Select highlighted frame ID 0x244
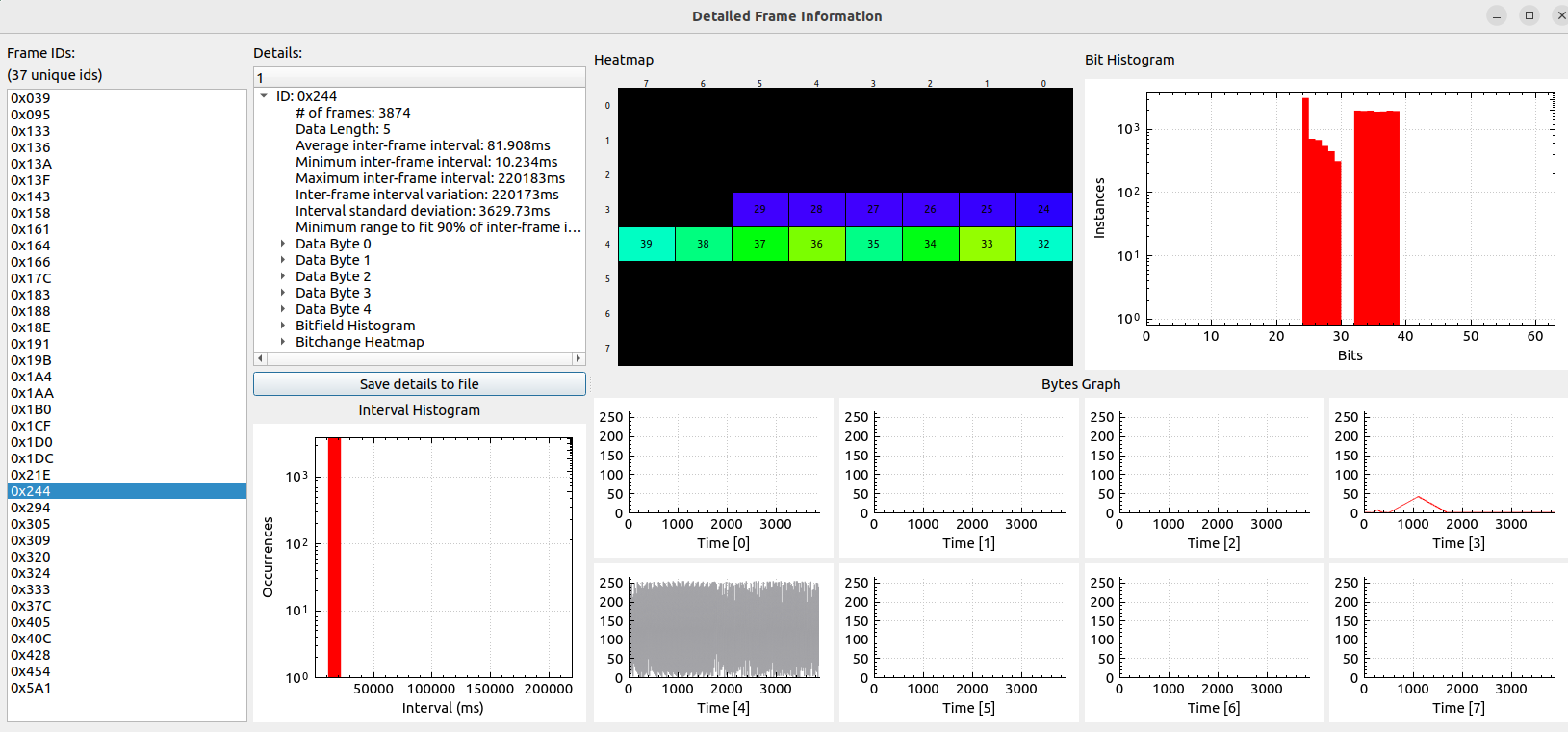 click(126, 491)
